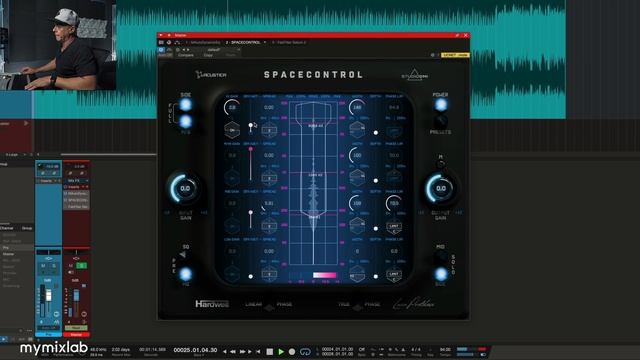Click the high-mid band depth slider dot
640x360 pixels.
(376, 180)
